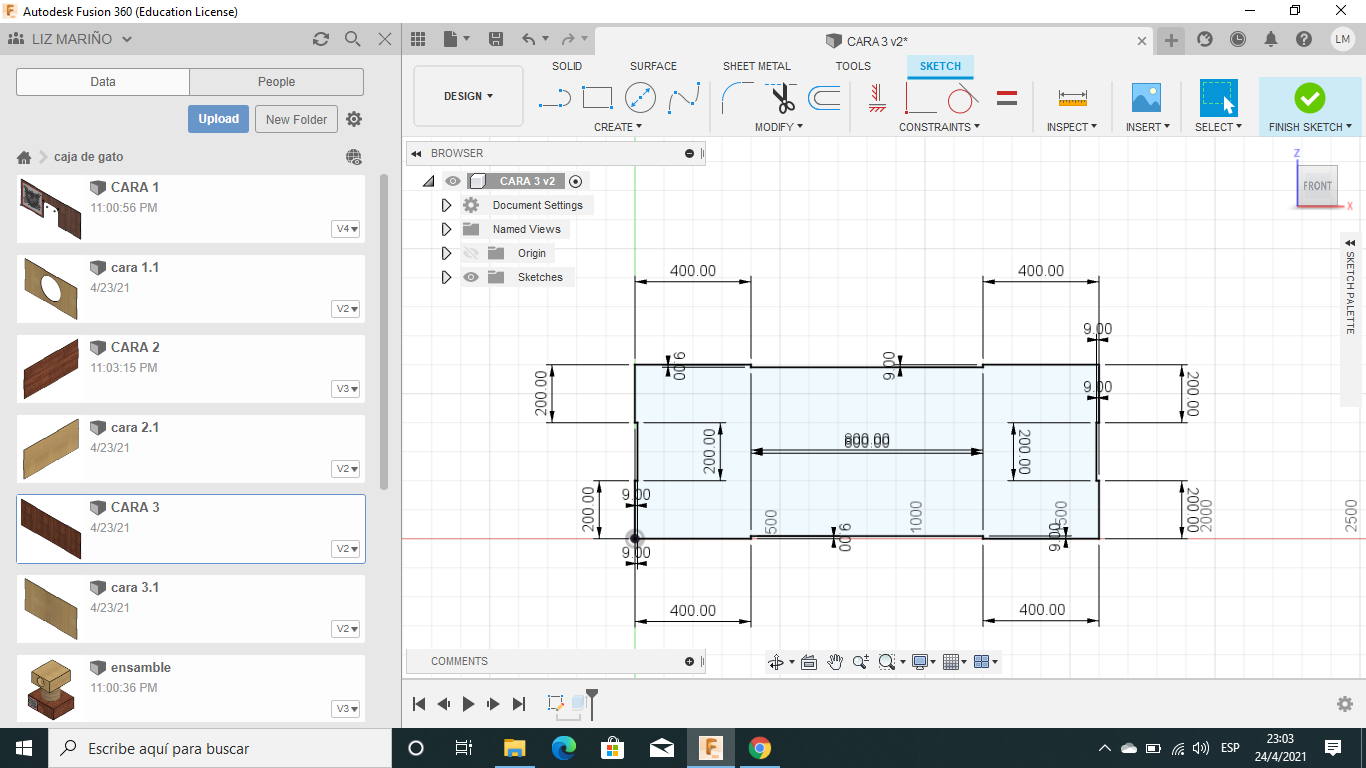Open the MODIFY dropdown menu
The width and height of the screenshot is (1366, 768).
tap(780, 127)
